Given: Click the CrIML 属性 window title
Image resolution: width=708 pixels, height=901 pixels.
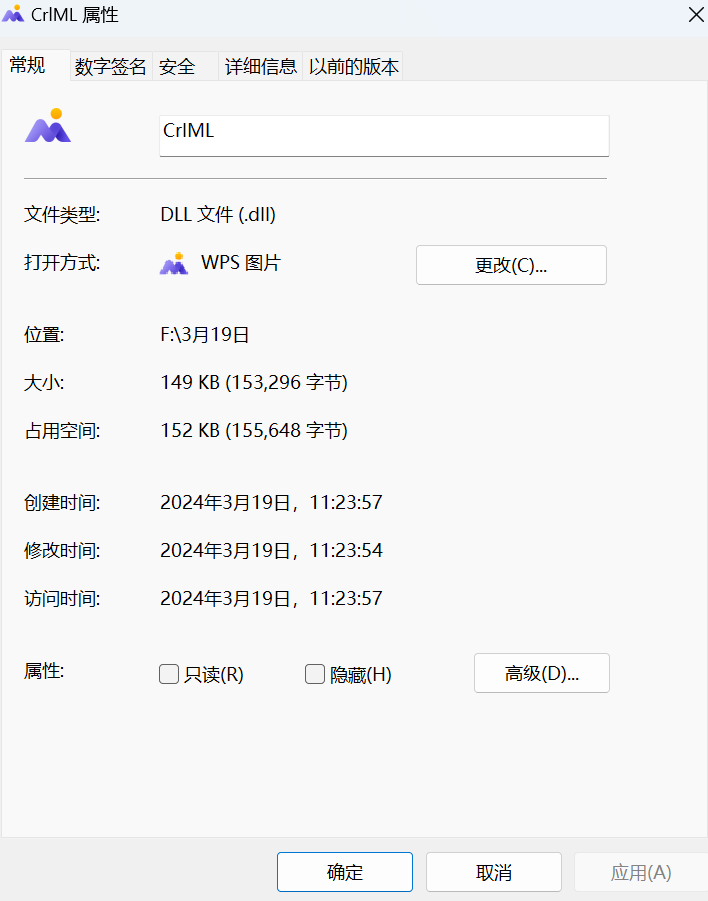Looking at the screenshot, I should point(75,14).
